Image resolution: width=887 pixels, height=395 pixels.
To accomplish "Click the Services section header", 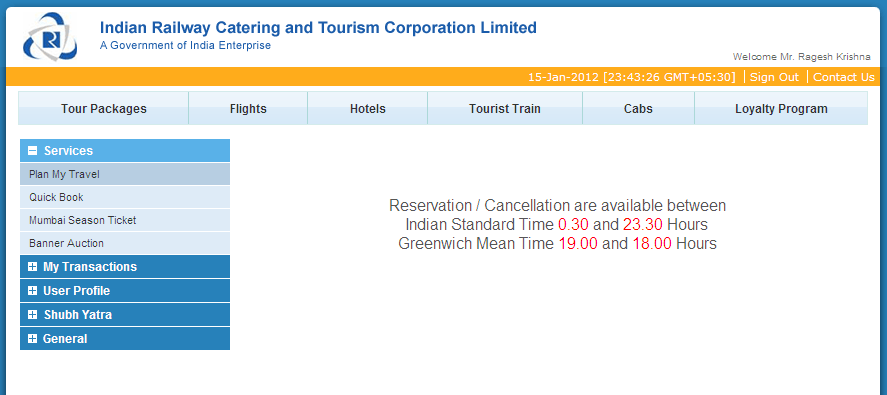I will (125, 151).
